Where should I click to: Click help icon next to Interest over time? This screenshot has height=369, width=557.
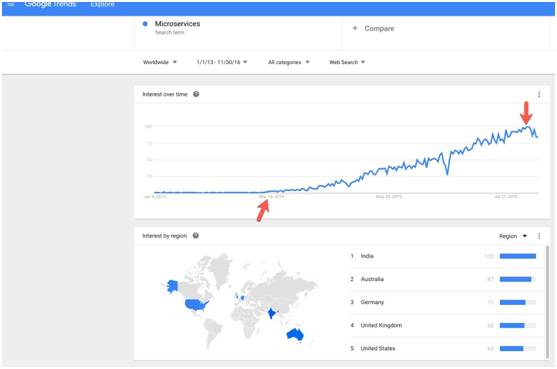[196, 94]
